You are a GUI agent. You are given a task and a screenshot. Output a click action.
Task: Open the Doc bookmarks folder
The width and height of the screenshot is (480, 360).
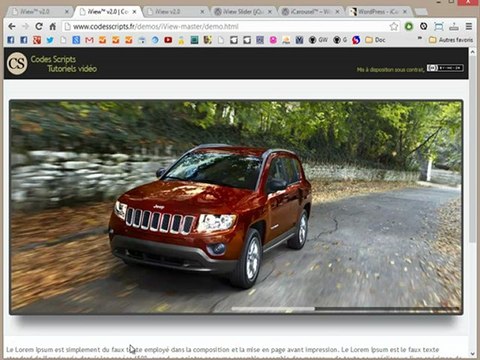point(375,40)
